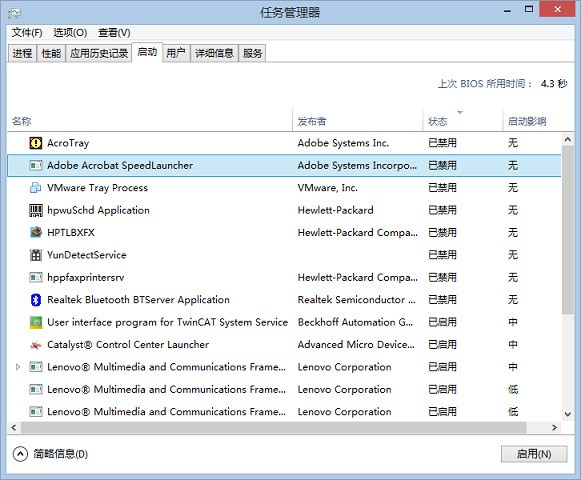Viewport: 581px width, 480px height.
Task: Click 已启用 status on Catalyst row
Action: (x=442, y=345)
